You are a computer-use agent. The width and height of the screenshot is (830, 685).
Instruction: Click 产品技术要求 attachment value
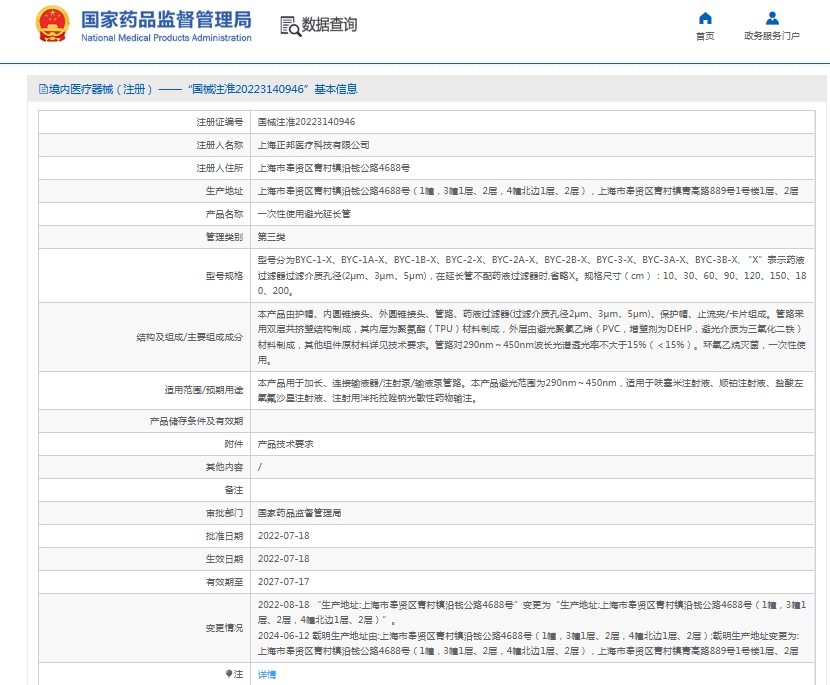(285, 444)
